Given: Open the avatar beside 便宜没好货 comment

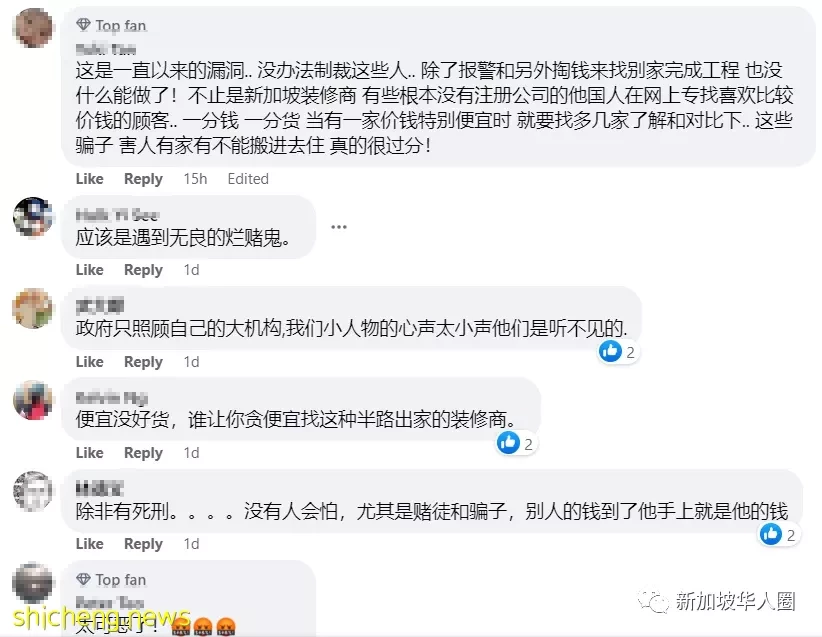Looking at the screenshot, I should (x=33, y=400).
